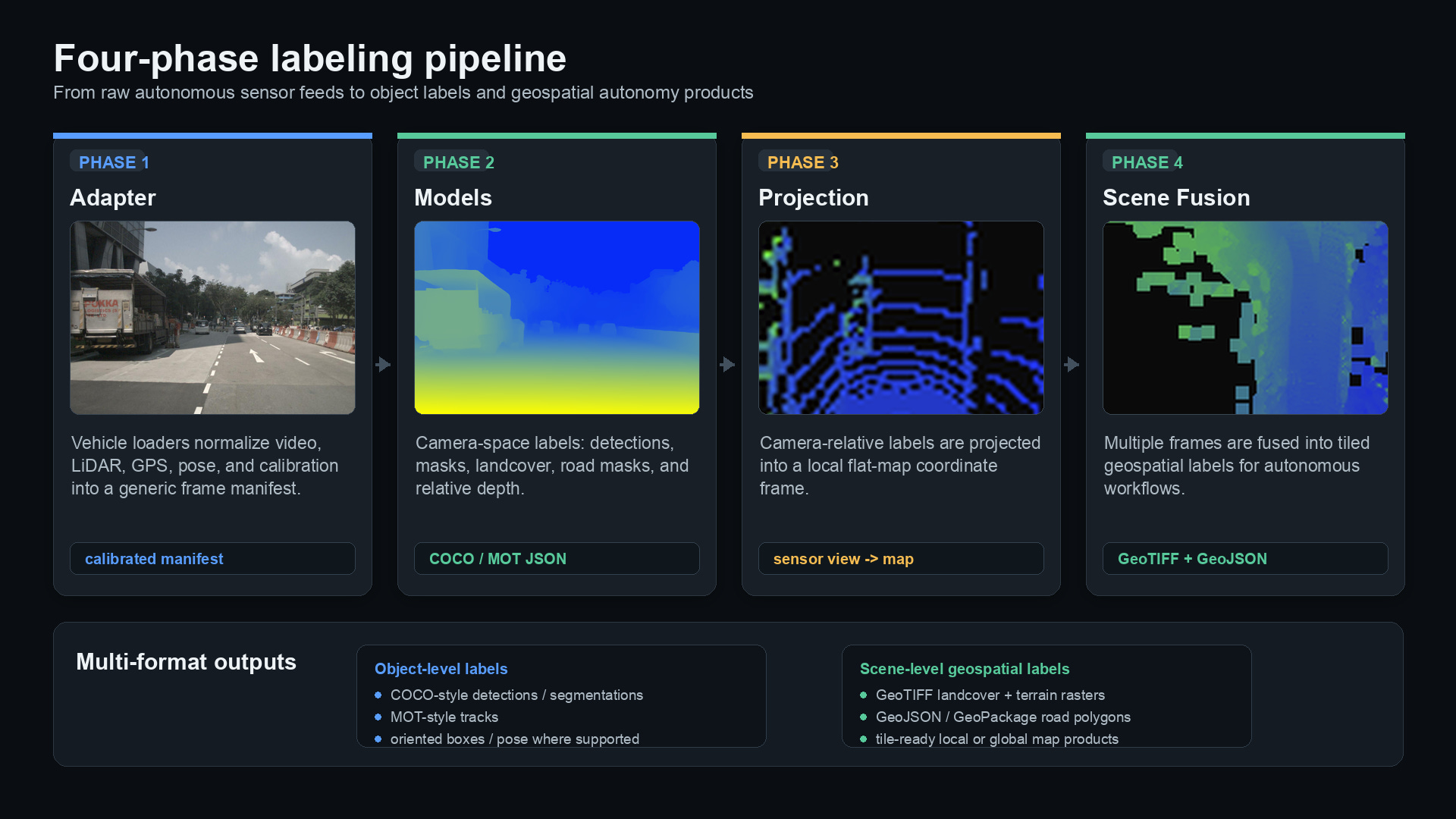Click the 'Scene Fusion' heading
The height and width of the screenshot is (819, 1456).
1176,198
